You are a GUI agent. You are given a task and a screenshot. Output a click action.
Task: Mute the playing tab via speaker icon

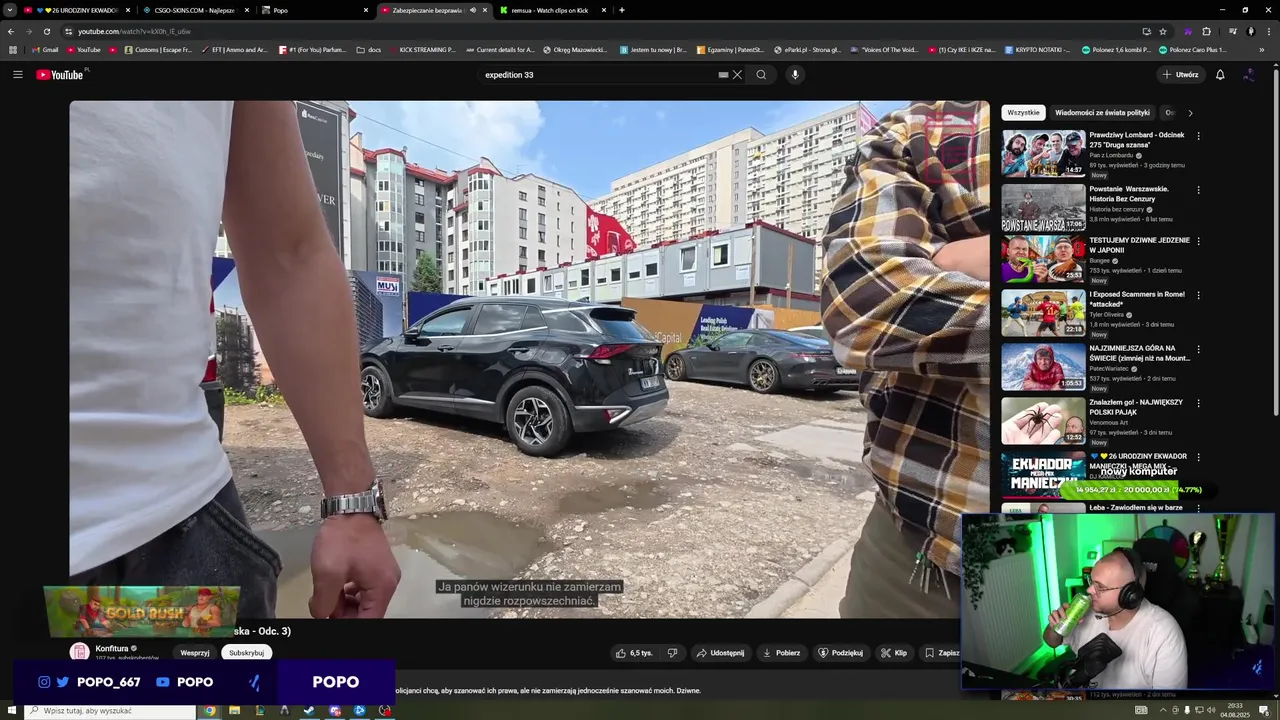pos(473,10)
